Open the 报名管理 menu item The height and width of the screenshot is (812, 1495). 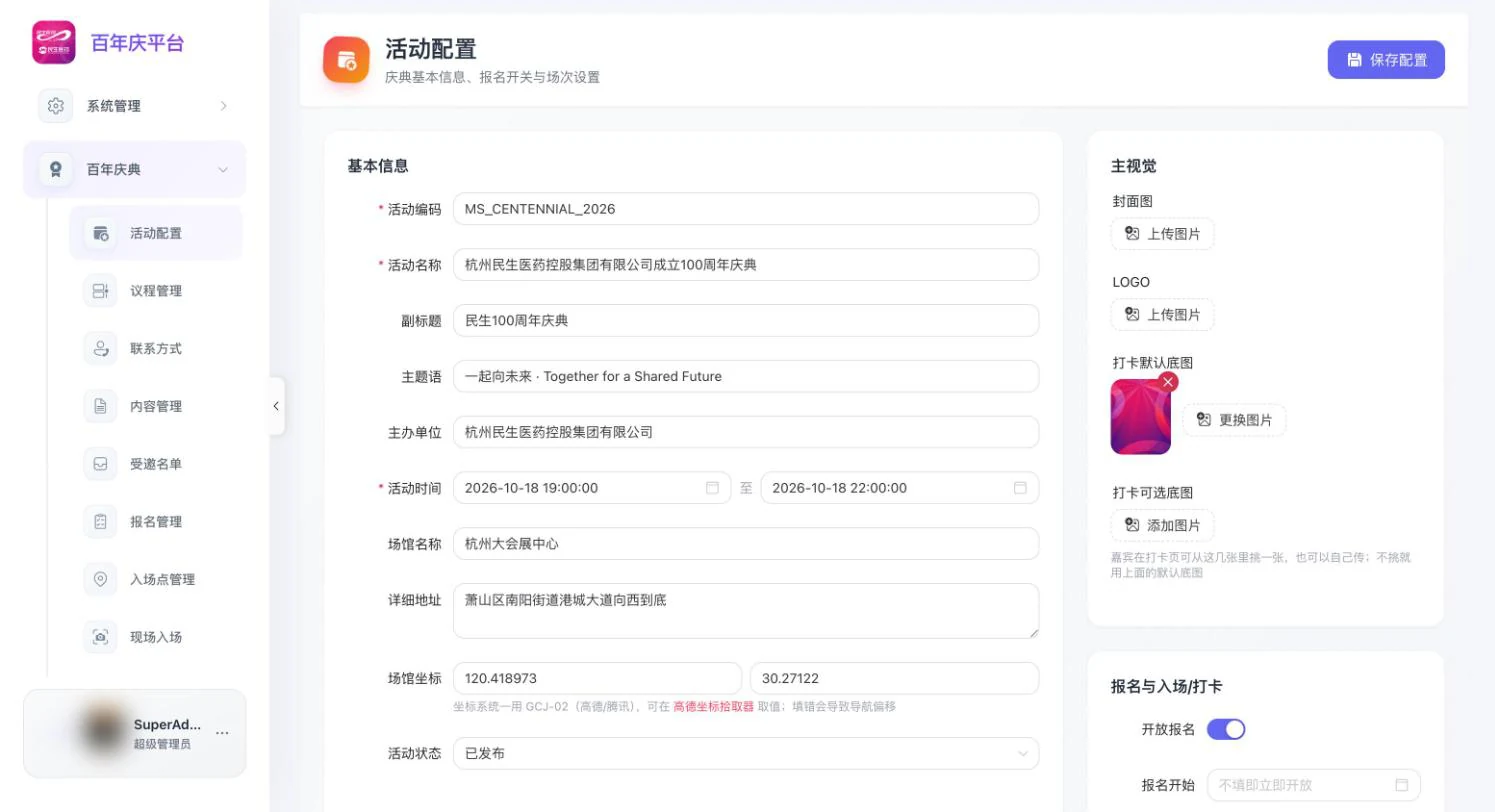pos(156,522)
